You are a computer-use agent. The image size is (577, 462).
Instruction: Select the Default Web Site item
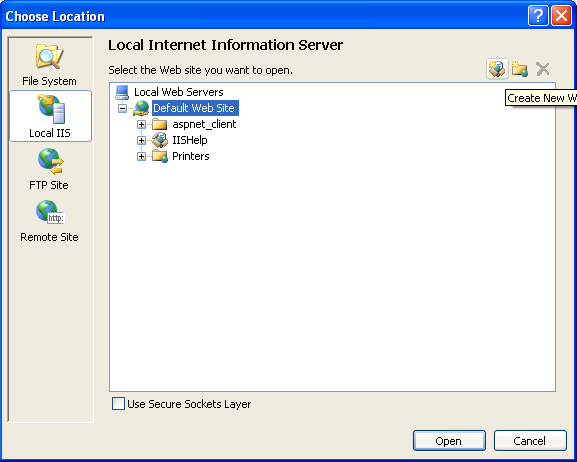pyautogui.click(x=195, y=108)
